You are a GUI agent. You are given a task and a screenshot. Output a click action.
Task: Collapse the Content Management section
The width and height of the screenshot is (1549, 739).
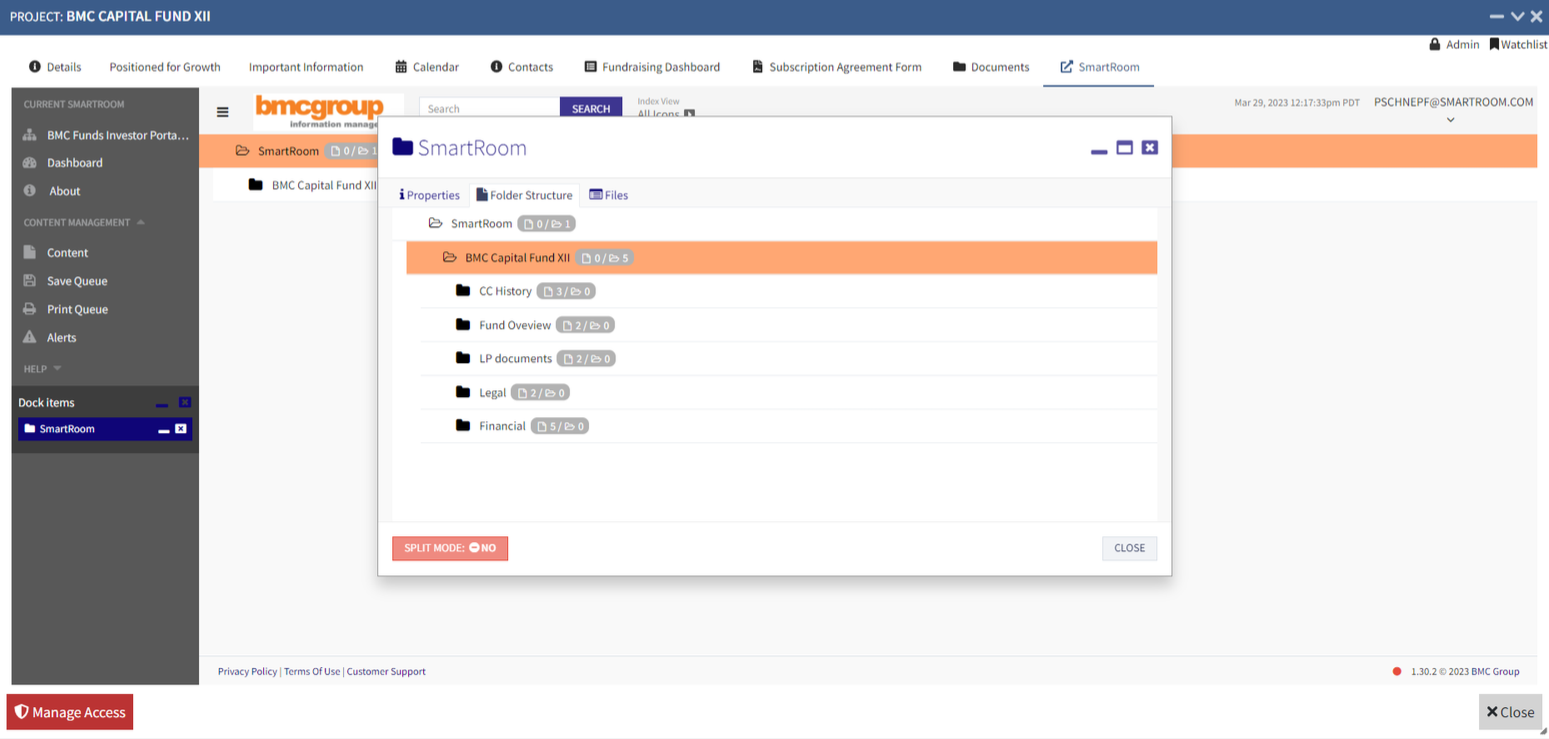tap(84, 222)
